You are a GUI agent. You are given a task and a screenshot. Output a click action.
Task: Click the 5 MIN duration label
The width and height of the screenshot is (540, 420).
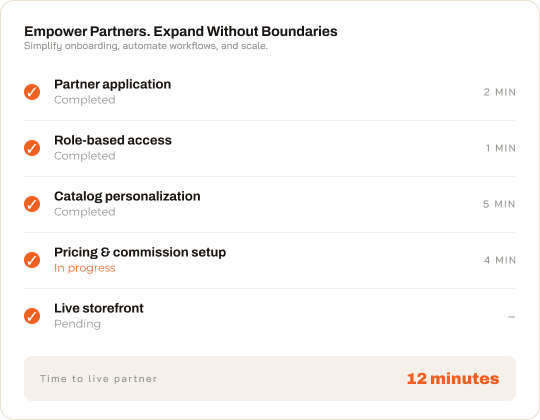[x=499, y=204]
